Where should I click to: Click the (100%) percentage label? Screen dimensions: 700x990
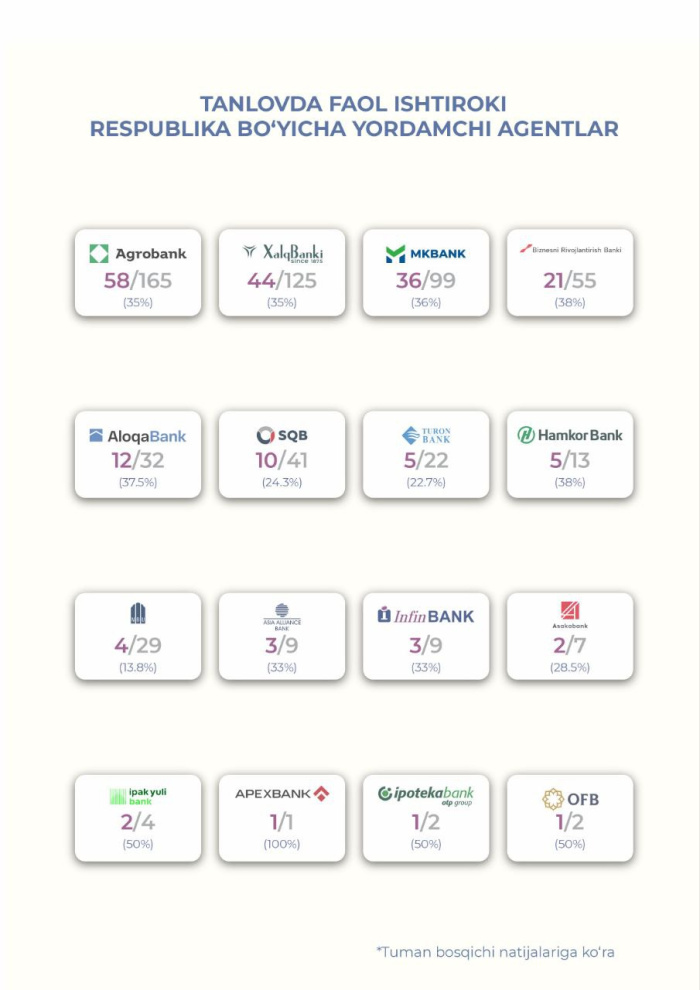[x=282, y=845]
